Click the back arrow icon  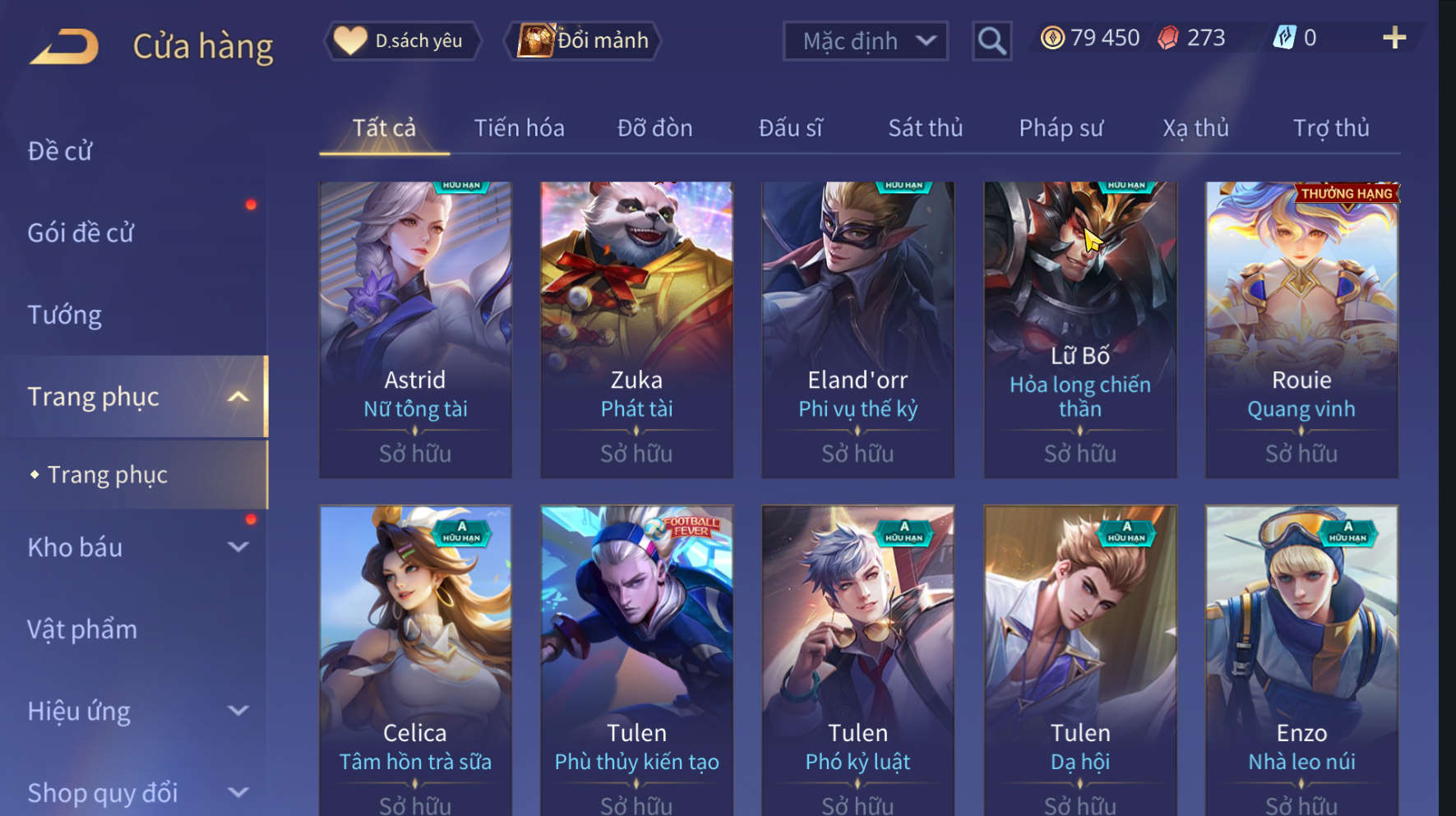pyautogui.click(x=64, y=46)
